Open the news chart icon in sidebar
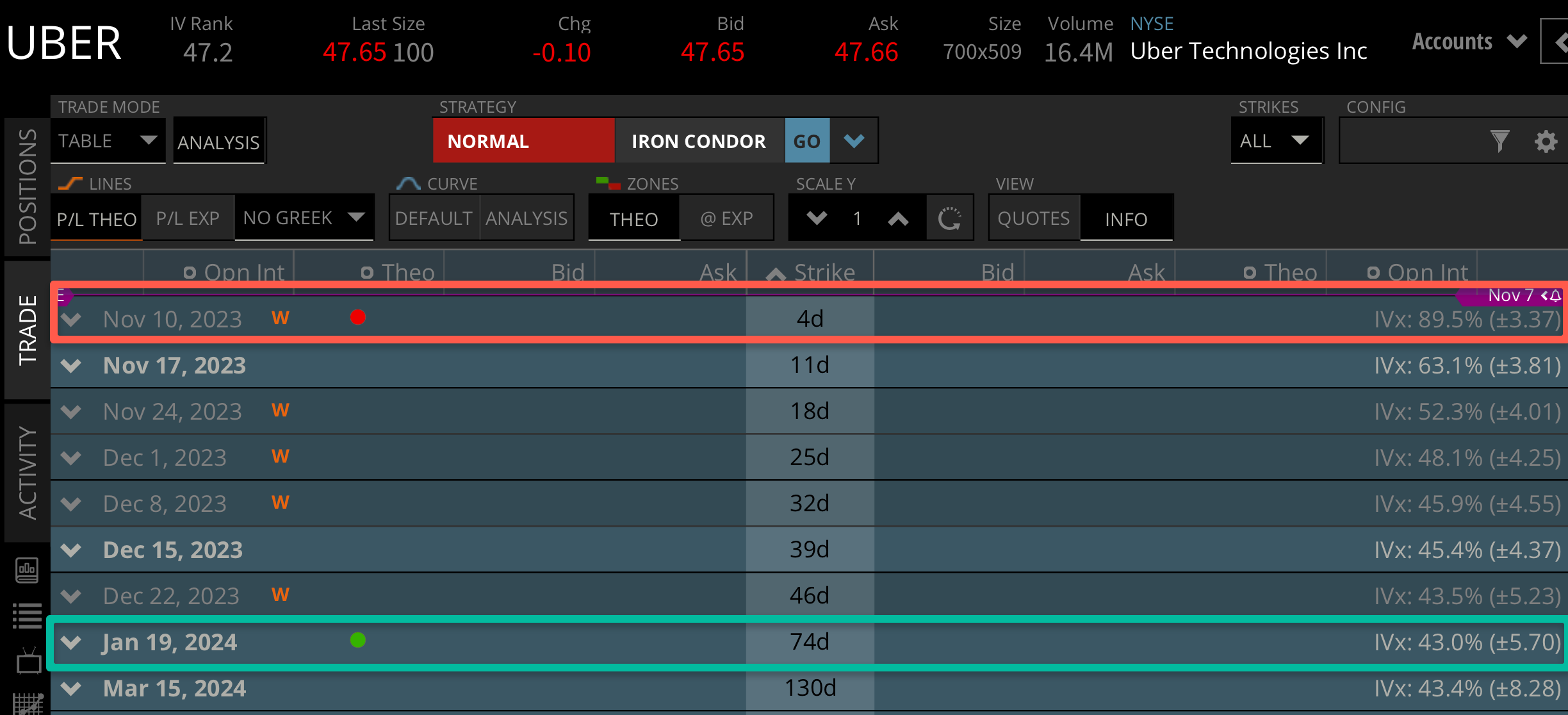 point(27,570)
